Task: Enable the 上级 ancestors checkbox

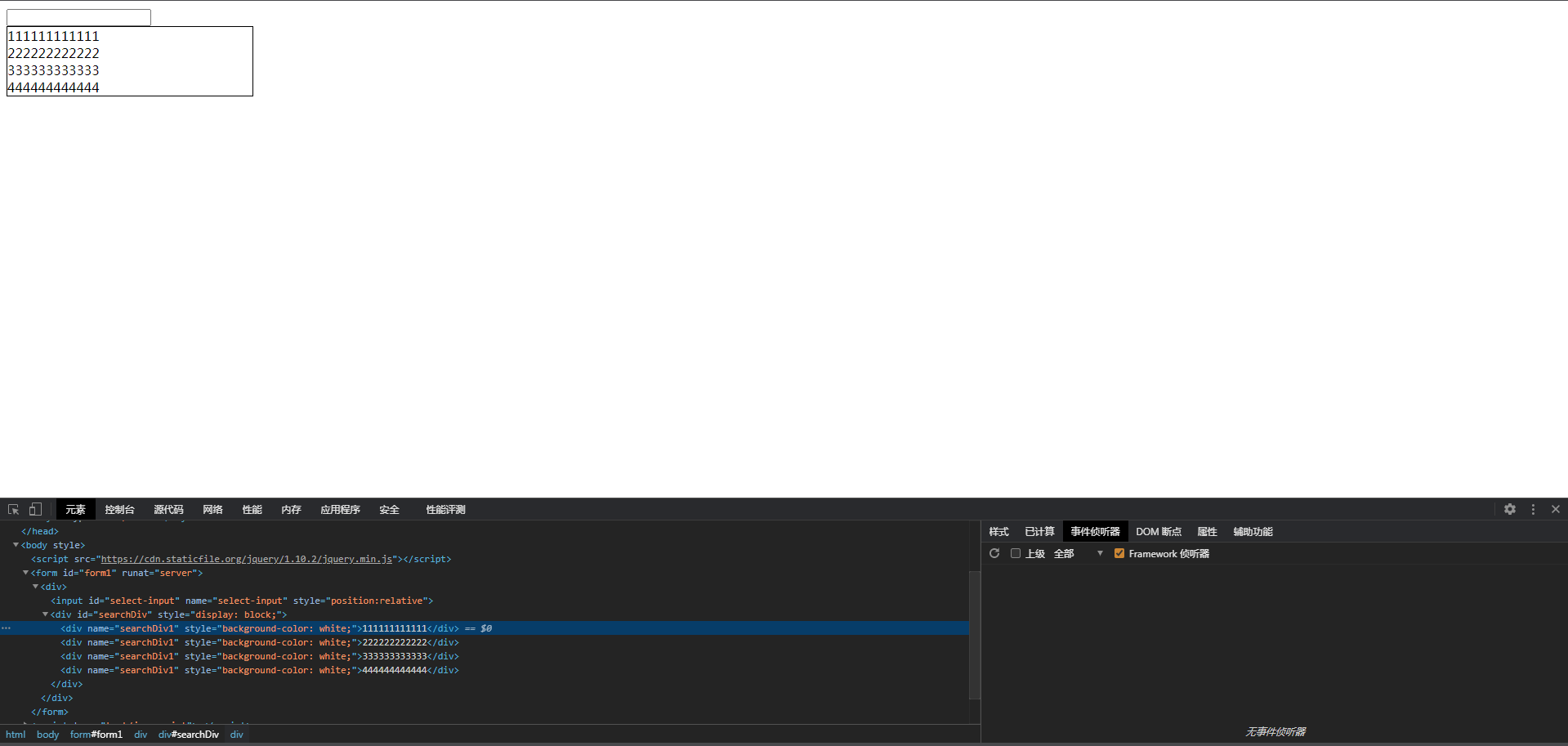Action: coord(1016,553)
